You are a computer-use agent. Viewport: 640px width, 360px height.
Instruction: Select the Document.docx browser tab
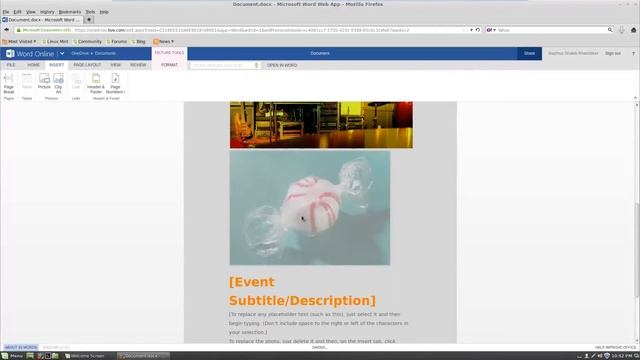tap(42, 20)
